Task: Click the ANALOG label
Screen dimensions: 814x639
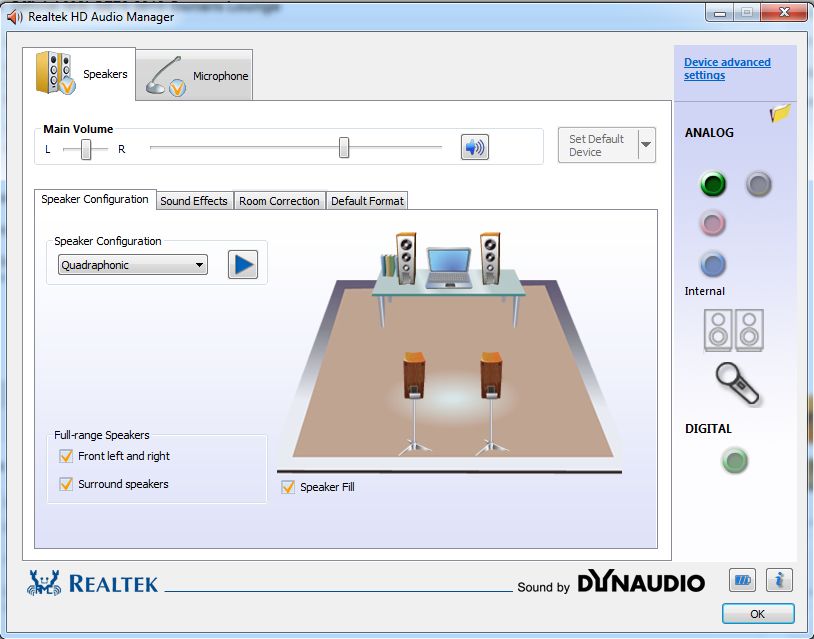Action: pos(709,133)
